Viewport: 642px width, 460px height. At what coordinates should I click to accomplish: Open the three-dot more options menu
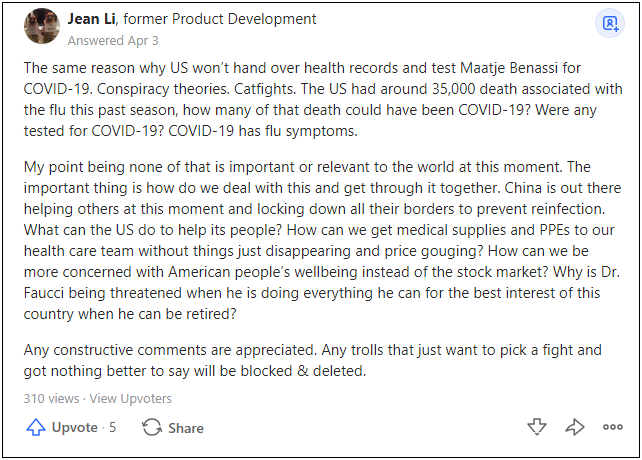pos(612,428)
